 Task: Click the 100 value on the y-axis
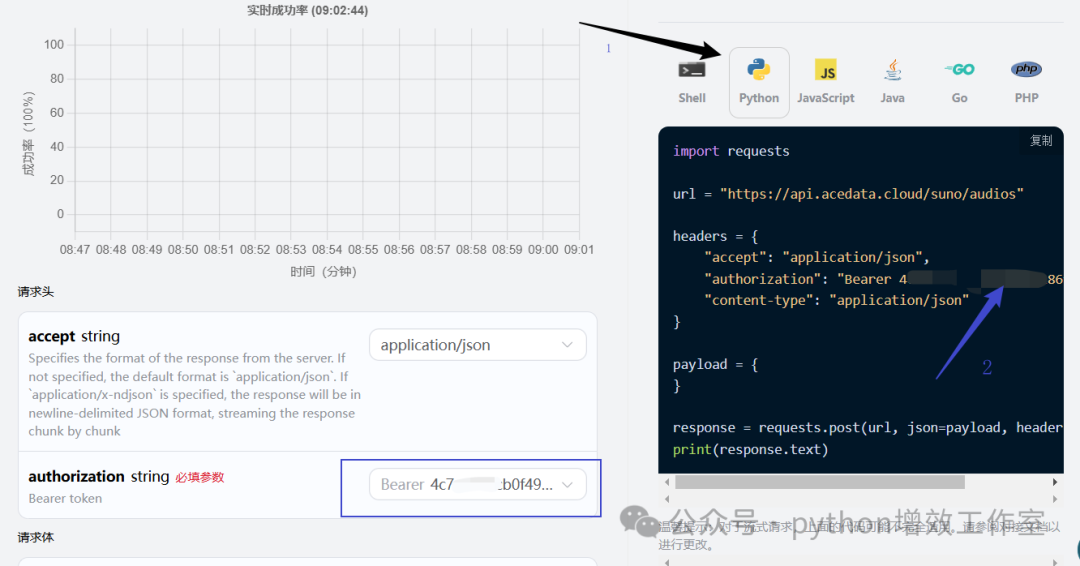(54, 45)
